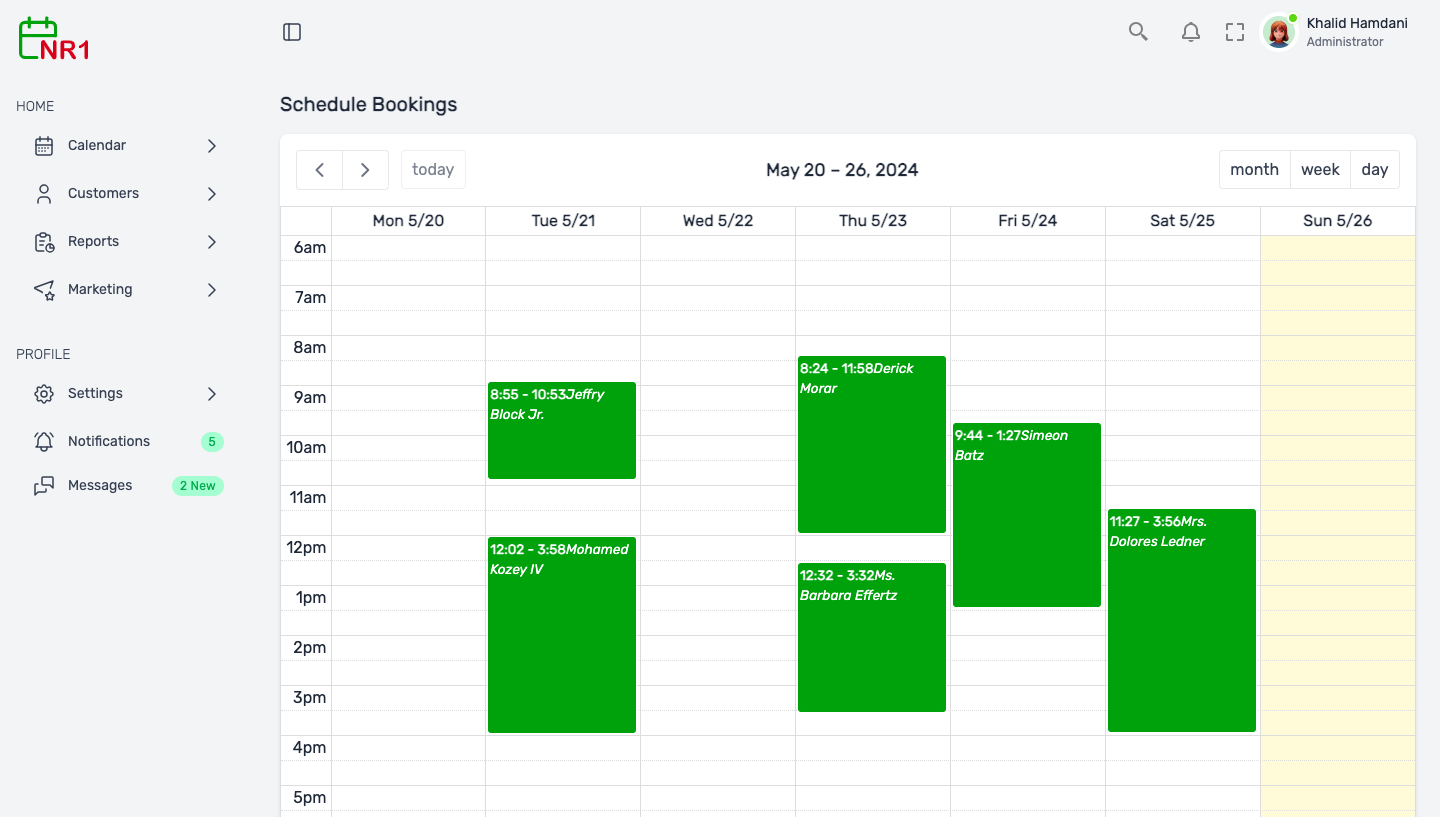Open the Messages menu item
This screenshot has height=817, width=1440.
(100, 486)
